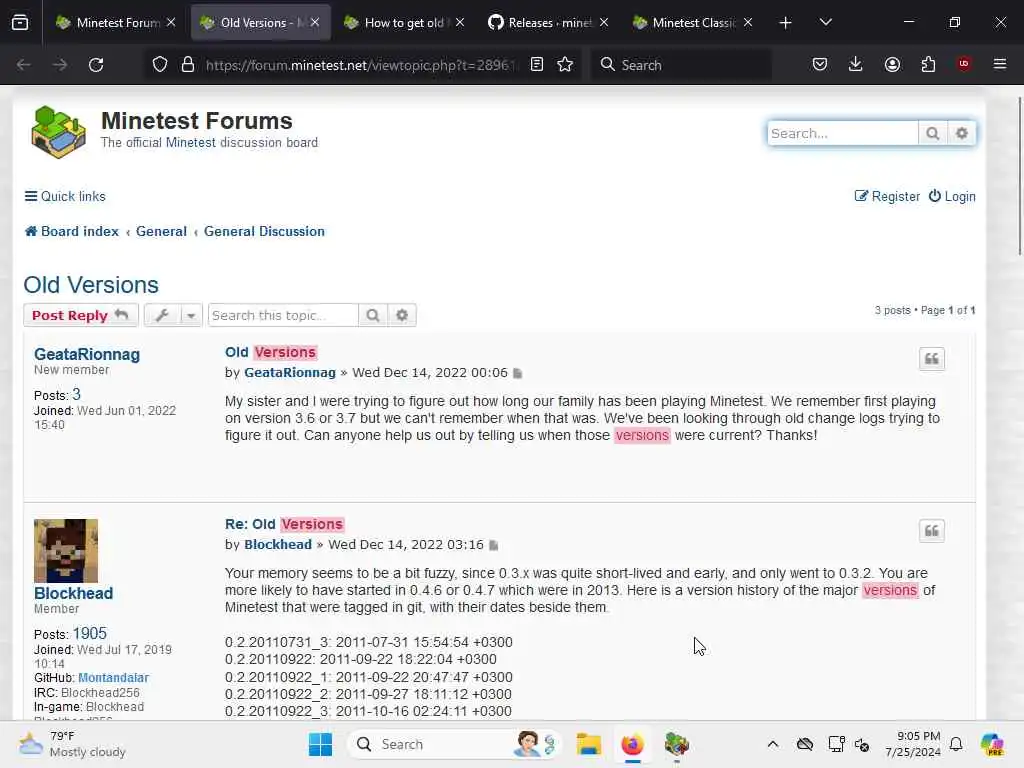Open the extensions puzzle icon
Viewport: 1024px width, 768px height.
(x=928, y=65)
